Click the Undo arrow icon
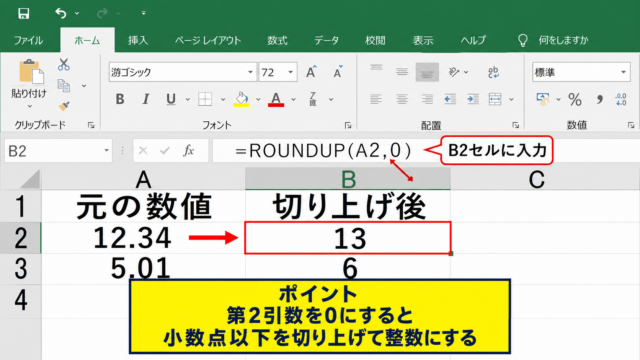This screenshot has height=360, width=640. (x=61, y=13)
